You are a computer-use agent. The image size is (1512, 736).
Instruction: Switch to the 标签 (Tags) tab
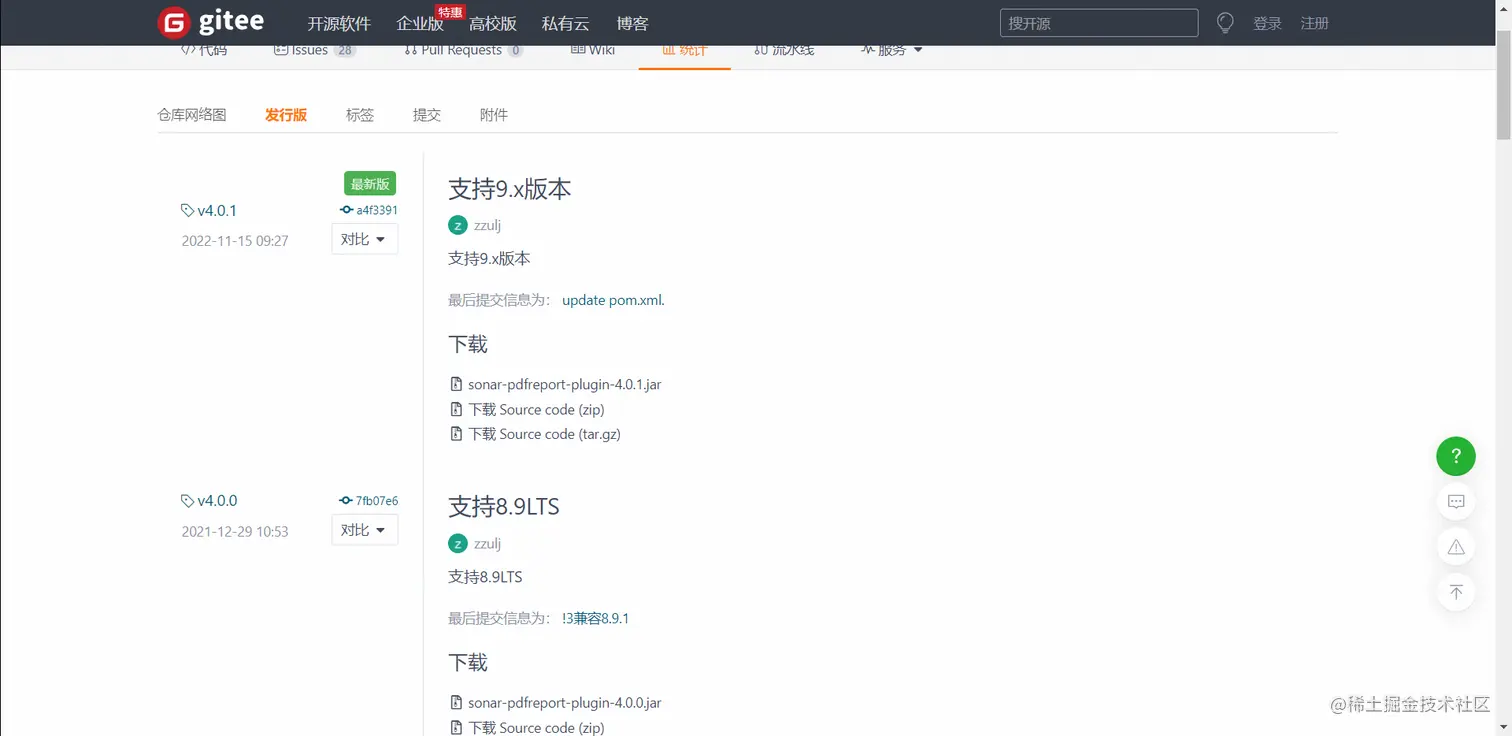tap(360, 114)
